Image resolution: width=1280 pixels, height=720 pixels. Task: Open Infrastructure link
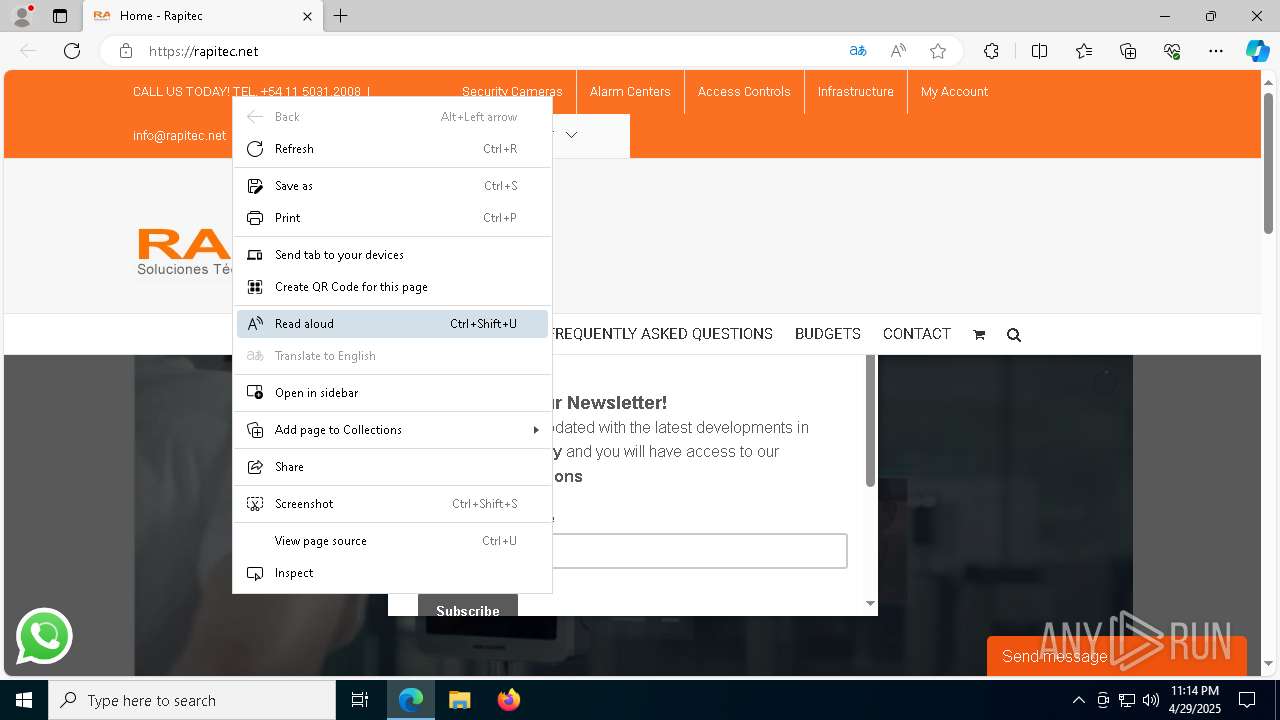(855, 91)
